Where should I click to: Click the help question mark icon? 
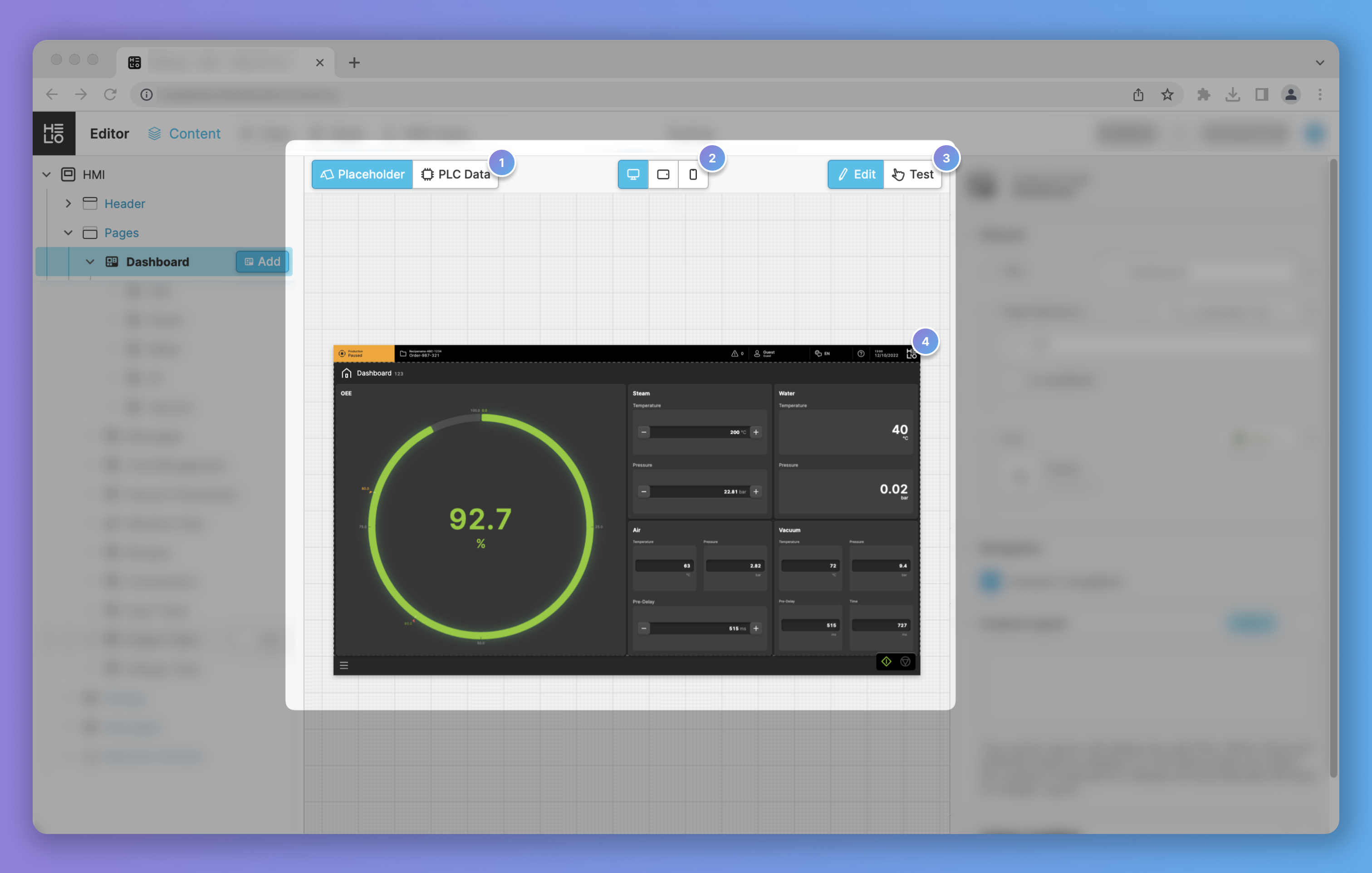pyautogui.click(x=861, y=354)
